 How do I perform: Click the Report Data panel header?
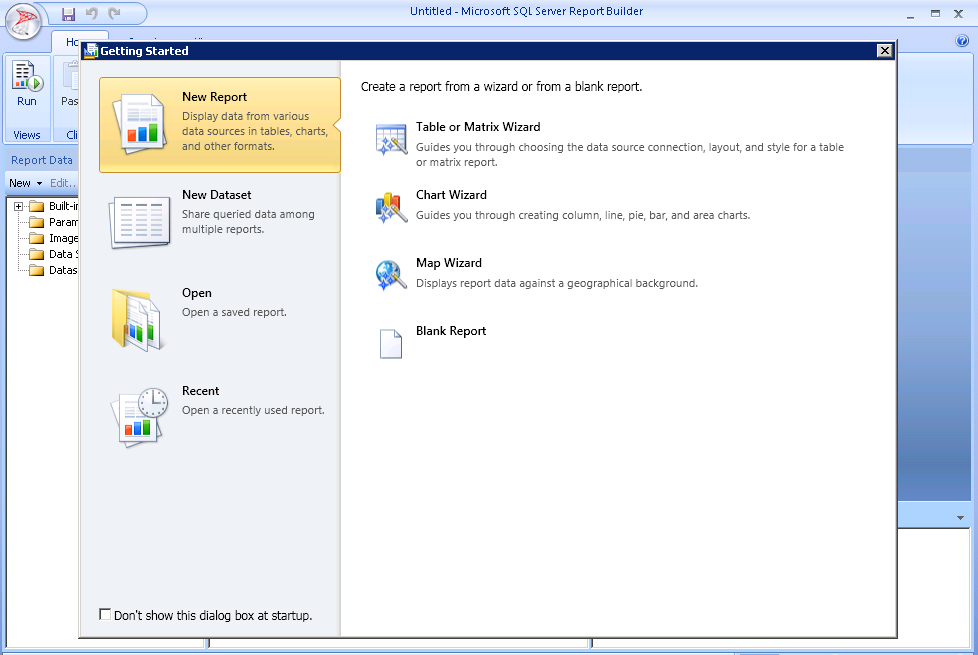click(42, 160)
